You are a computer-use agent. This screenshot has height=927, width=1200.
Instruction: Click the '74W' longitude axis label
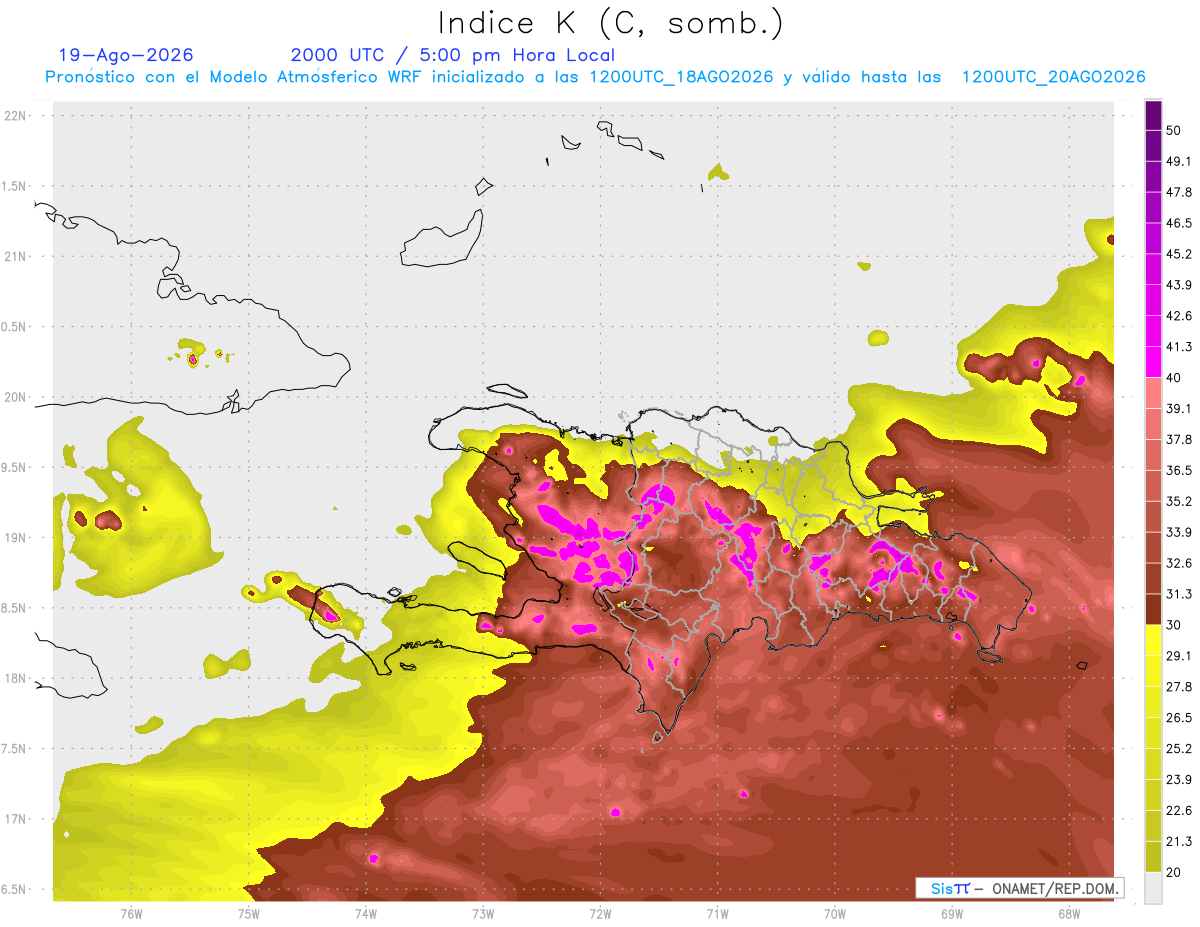(x=366, y=914)
